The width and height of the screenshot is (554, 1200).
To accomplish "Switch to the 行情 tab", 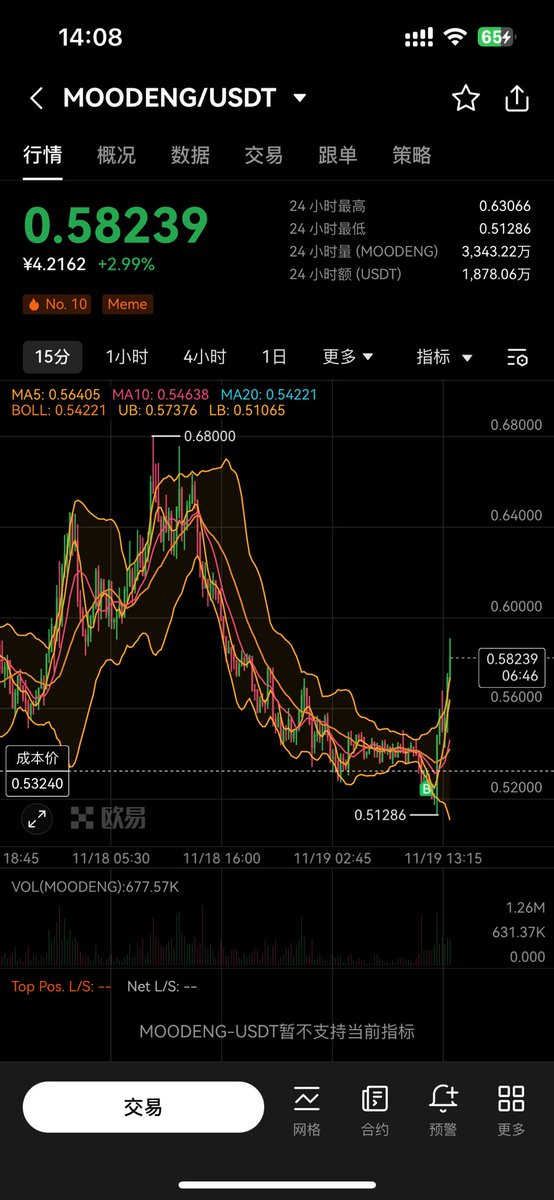I will click(x=43, y=155).
